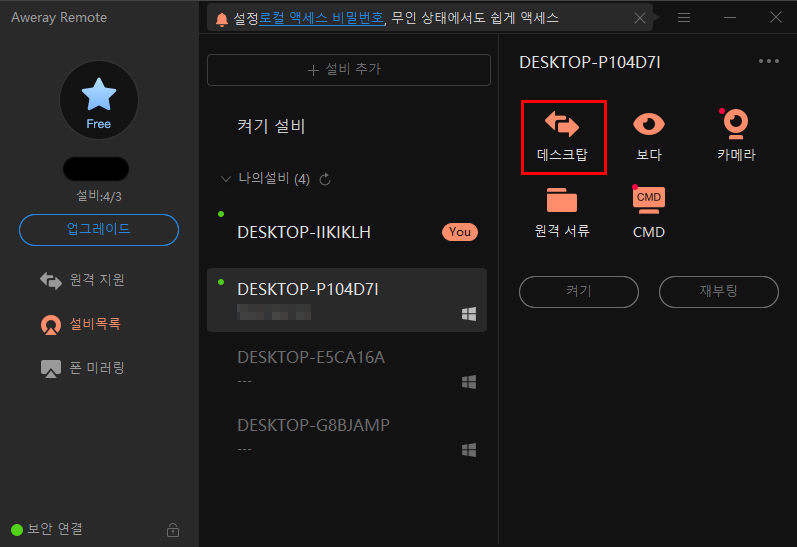The image size is (797, 547).
Task: Select the DESKTOP-E5CA16A device
Action: coord(347,368)
